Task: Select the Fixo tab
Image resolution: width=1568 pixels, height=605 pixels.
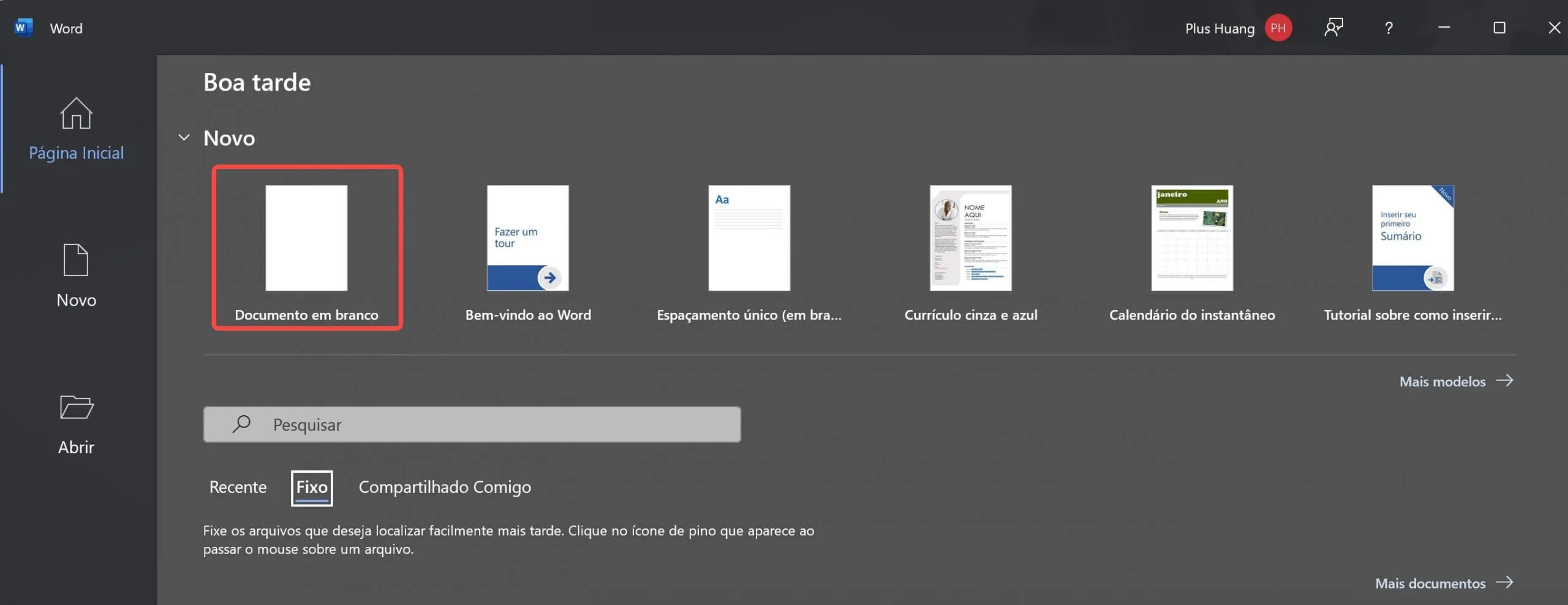Action: click(312, 488)
